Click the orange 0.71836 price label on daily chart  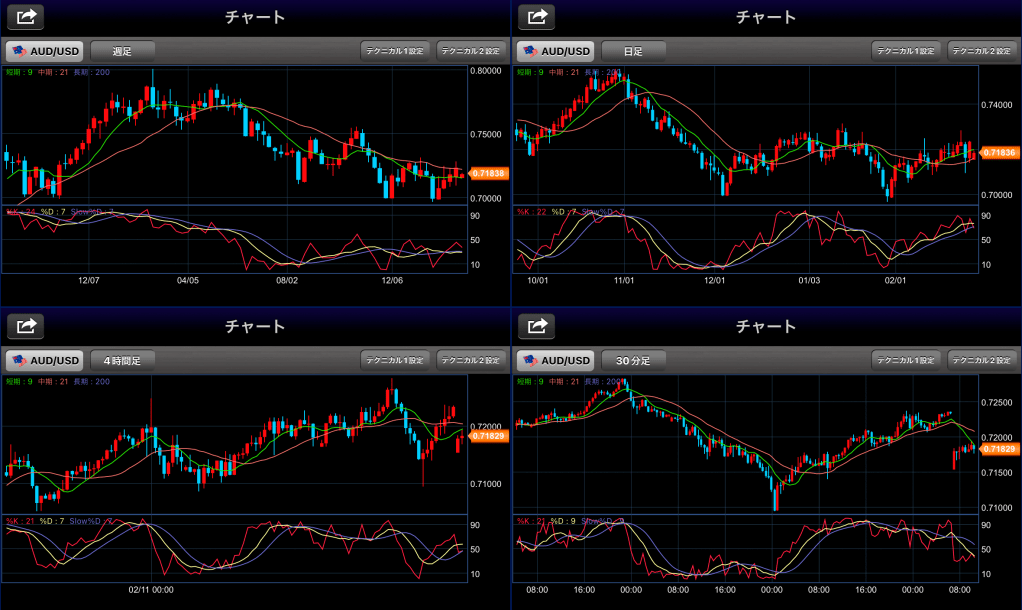click(x=1000, y=152)
